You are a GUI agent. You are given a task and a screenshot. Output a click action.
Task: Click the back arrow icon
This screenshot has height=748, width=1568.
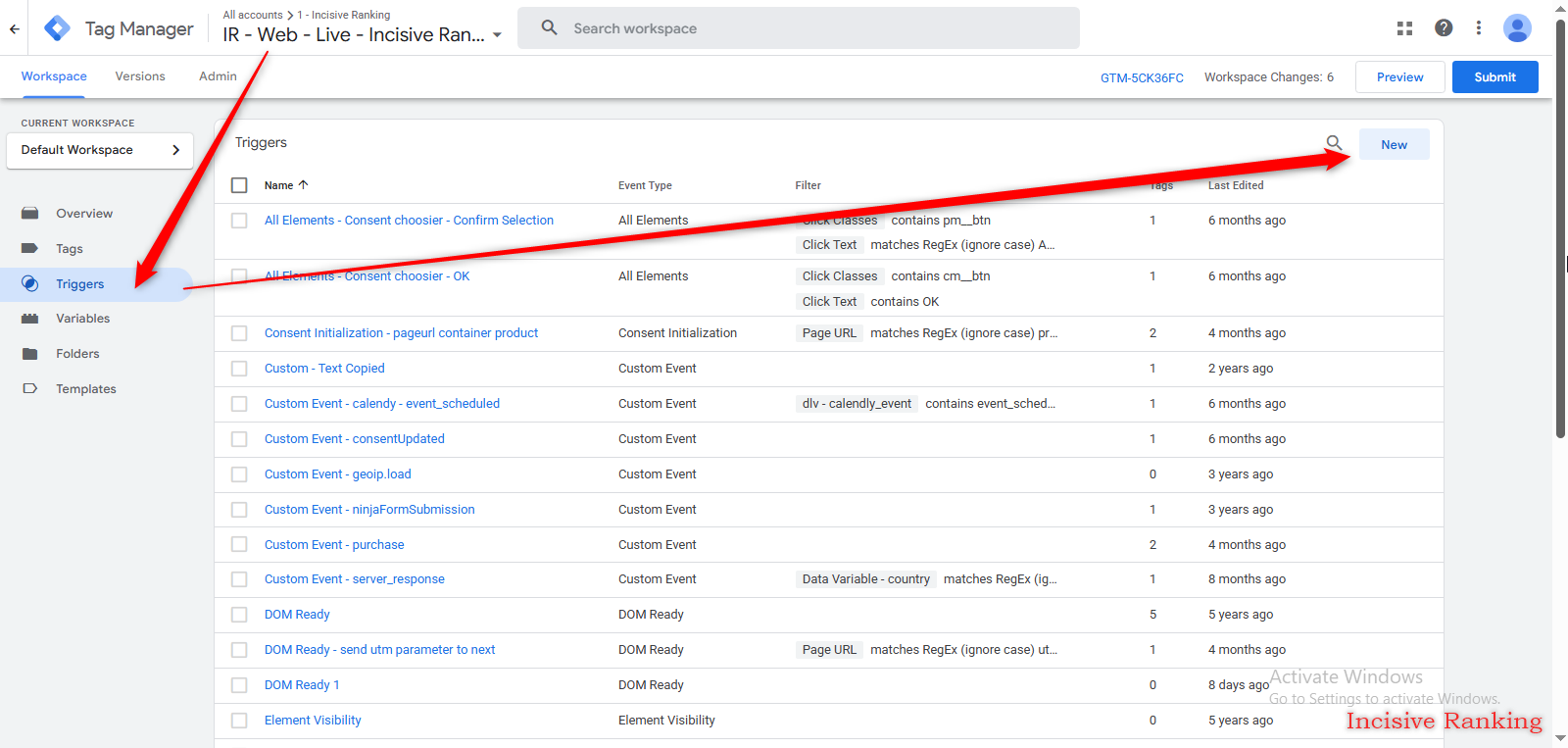pyautogui.click(x=15, y=28)
